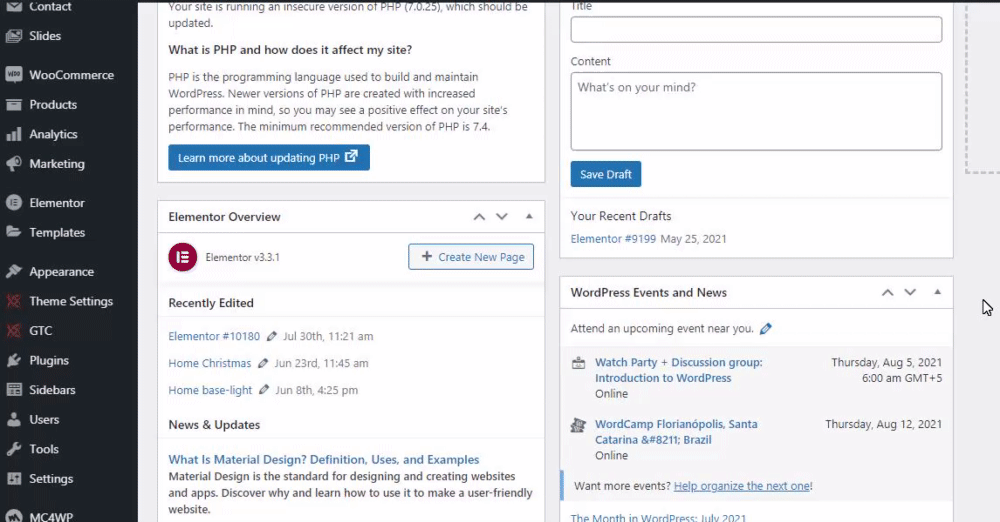Click the Templates folder icon

13,232
